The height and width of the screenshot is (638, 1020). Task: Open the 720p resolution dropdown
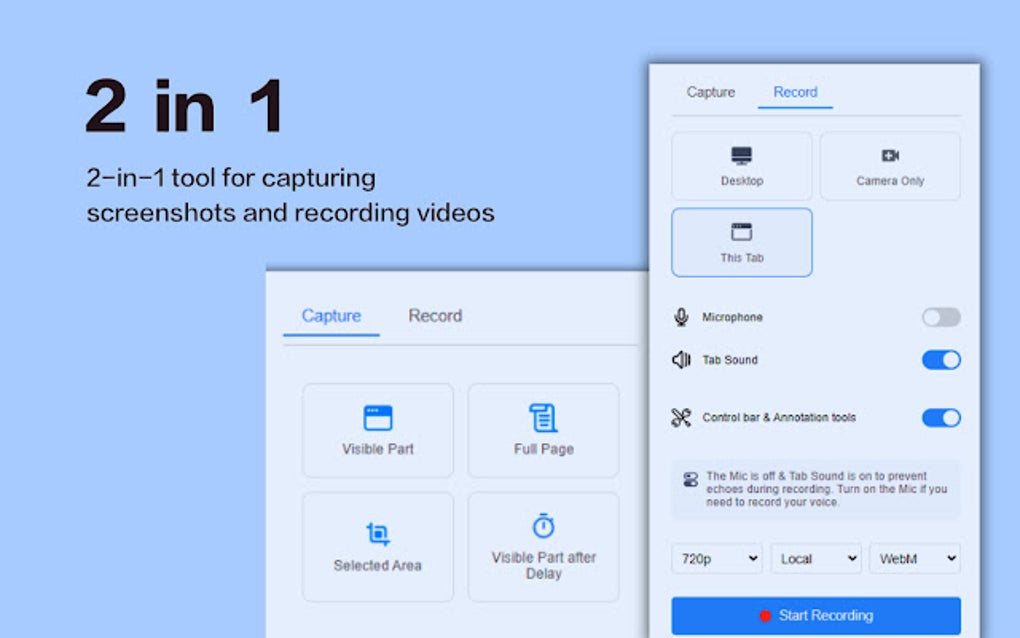pos(716,559)
